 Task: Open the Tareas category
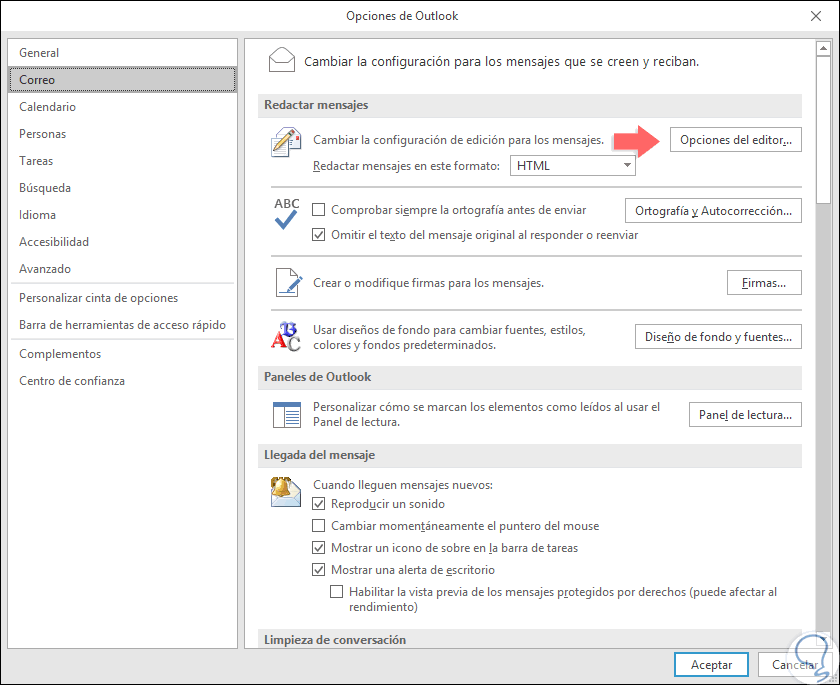tap(123, 161)
